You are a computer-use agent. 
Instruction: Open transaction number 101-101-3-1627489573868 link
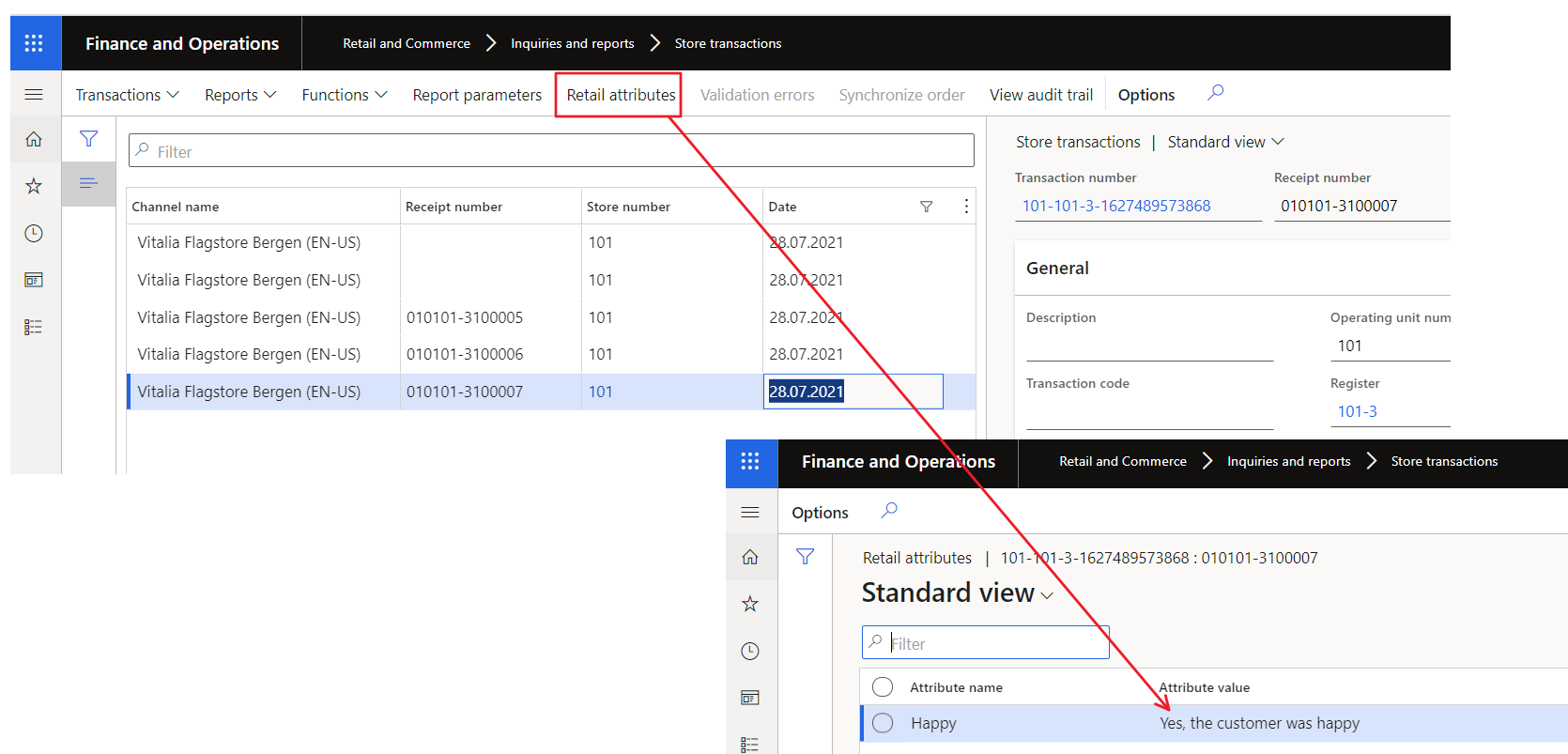point(1116,206)
